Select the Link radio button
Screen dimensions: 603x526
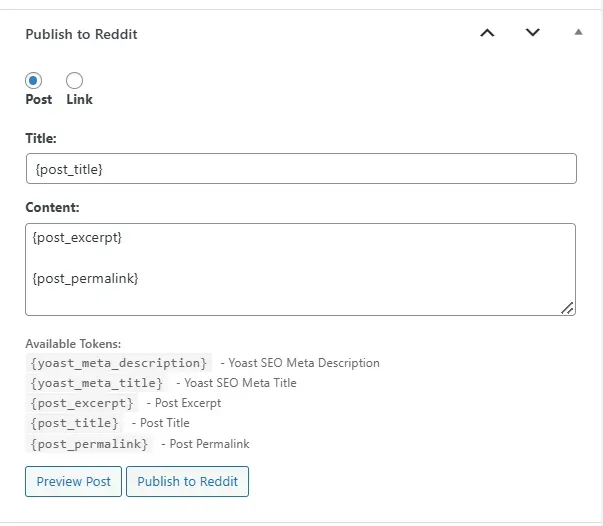[x=74, y=81]
